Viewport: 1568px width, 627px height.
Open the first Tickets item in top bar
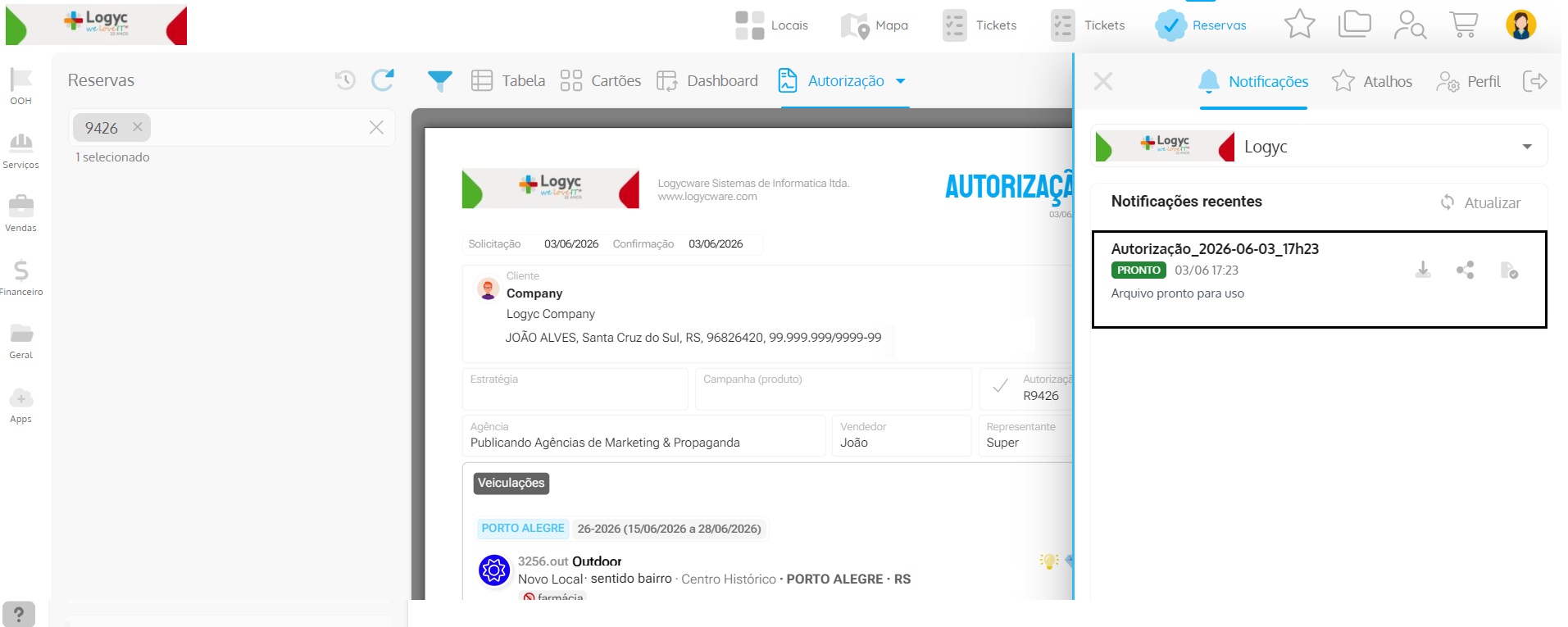click(979, 25)
